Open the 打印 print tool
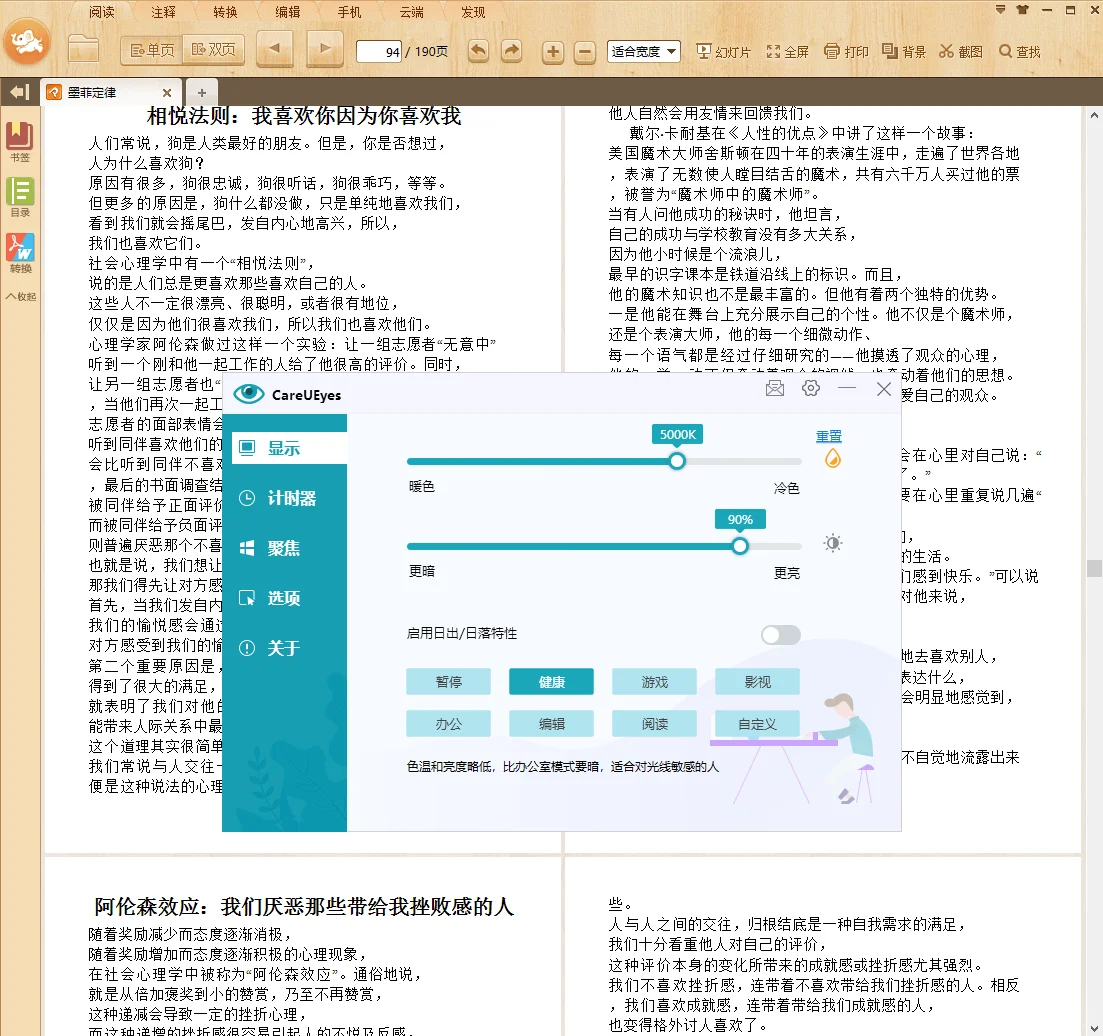The height and width of the screenshot is (1036, 1103). (846, 51)
